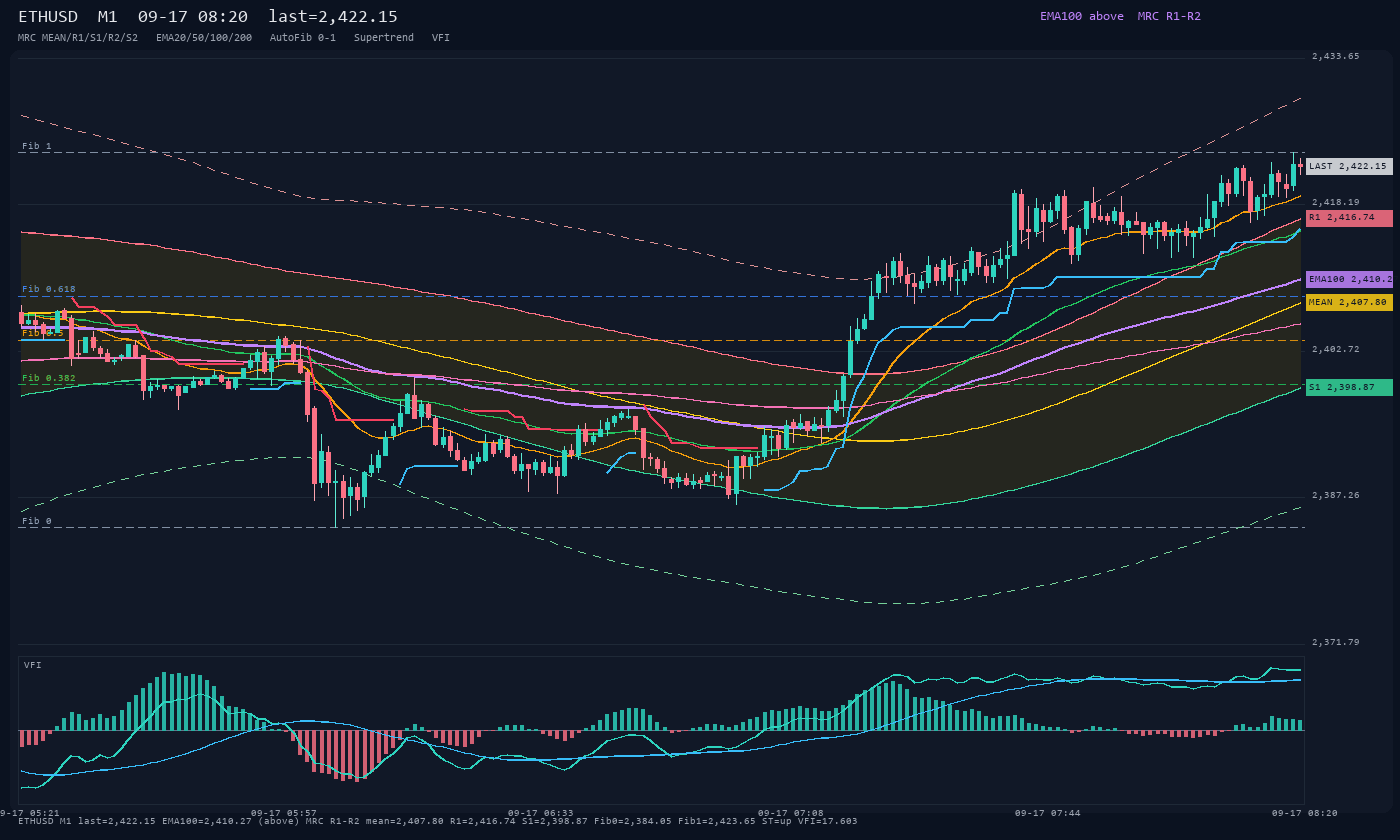This screenshot has height=840, width=1400.
Task: Click the 'Fib 1' level label
Action: (x=37, y=146)
